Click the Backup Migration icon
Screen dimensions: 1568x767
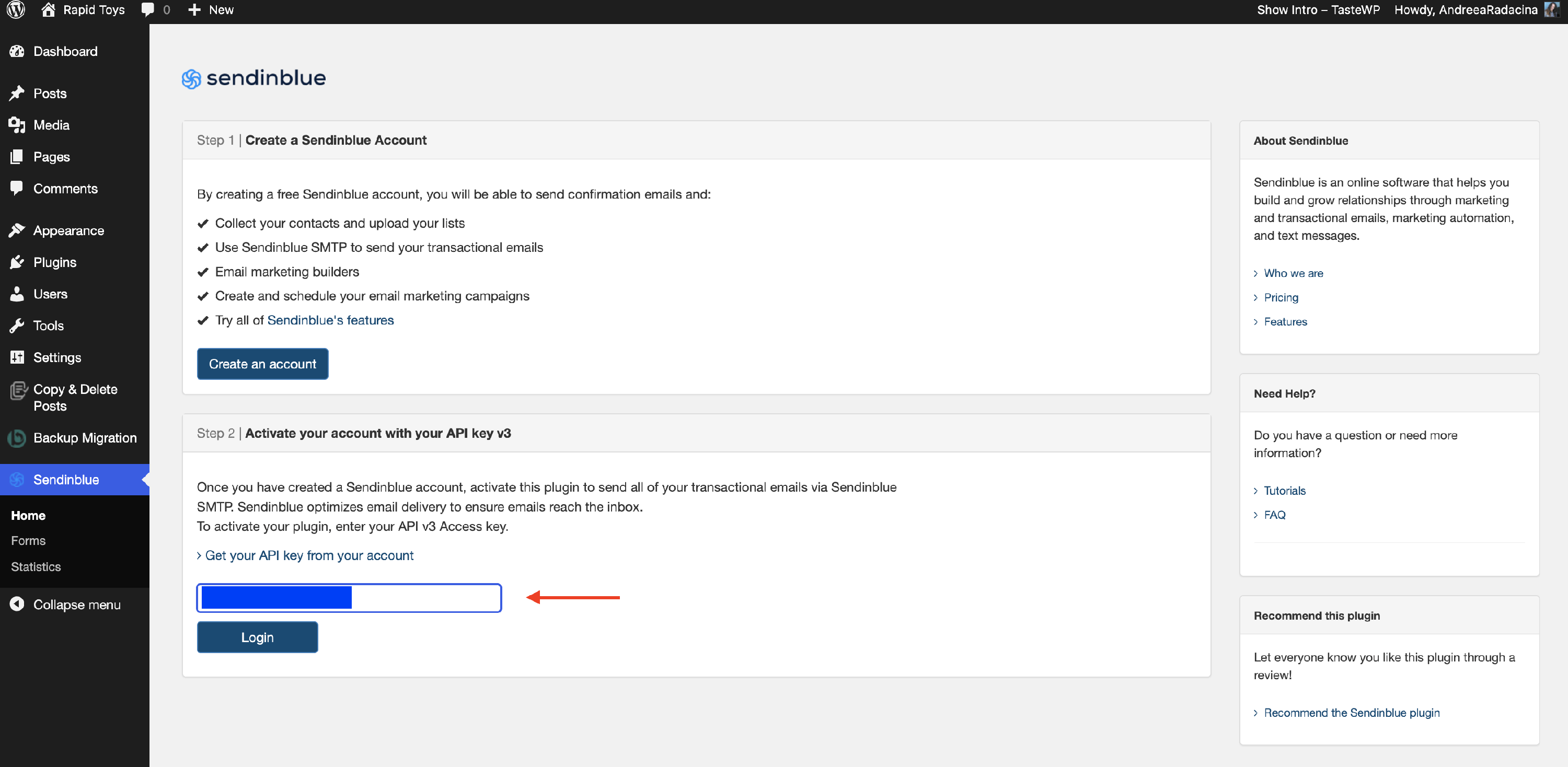(x=17, y=438)
